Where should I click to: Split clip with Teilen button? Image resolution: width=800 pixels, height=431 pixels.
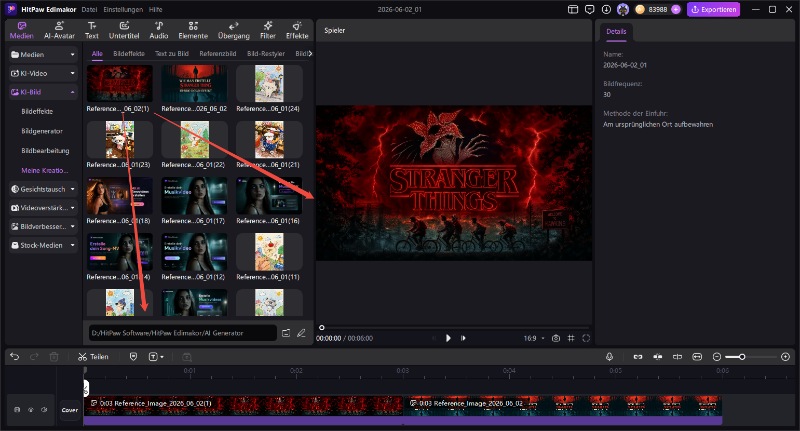pyautogui.click(x=93, y=357)
